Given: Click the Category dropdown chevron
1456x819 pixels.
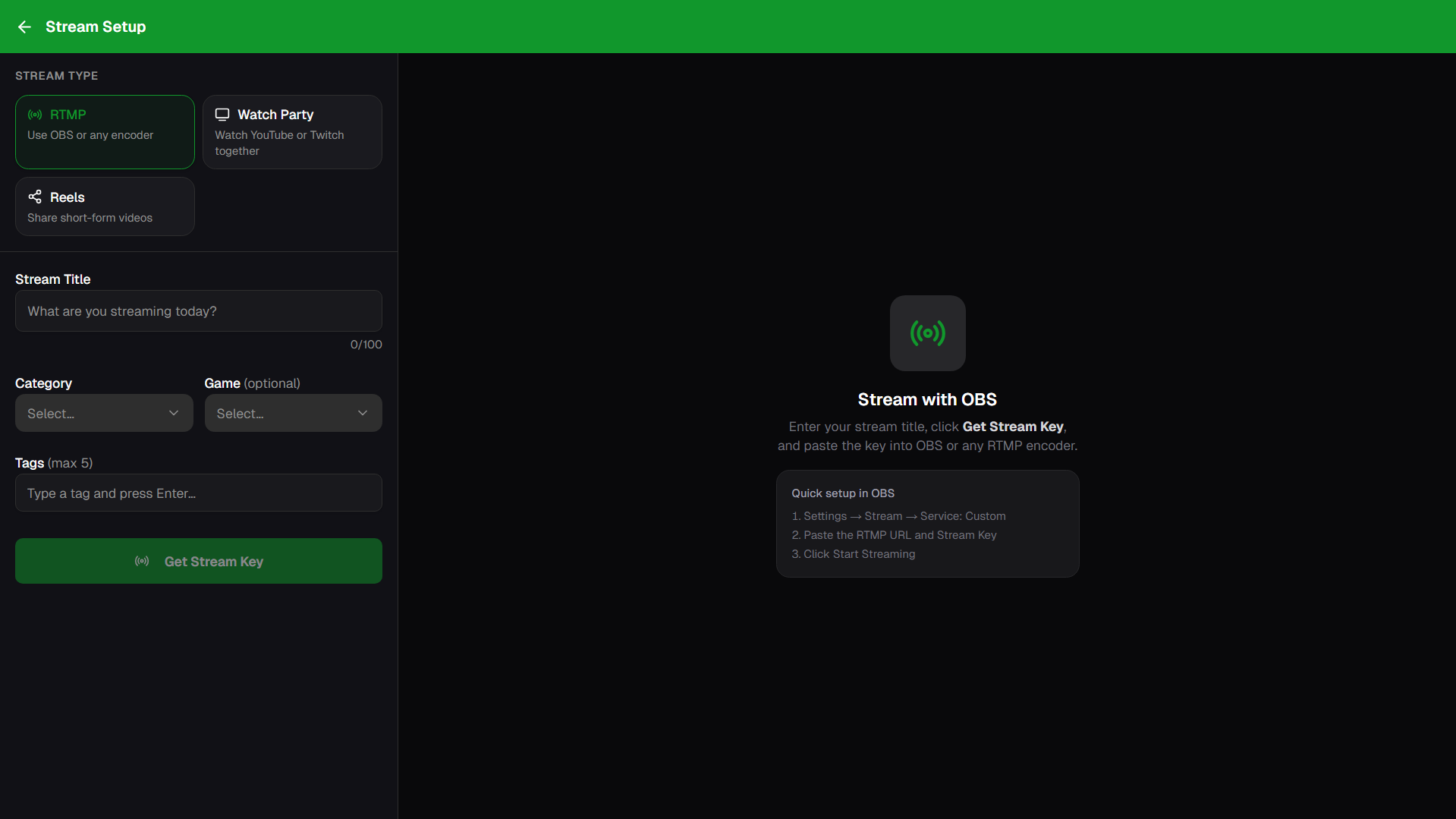Looking at the screenshot, I should tap(172, 413).
